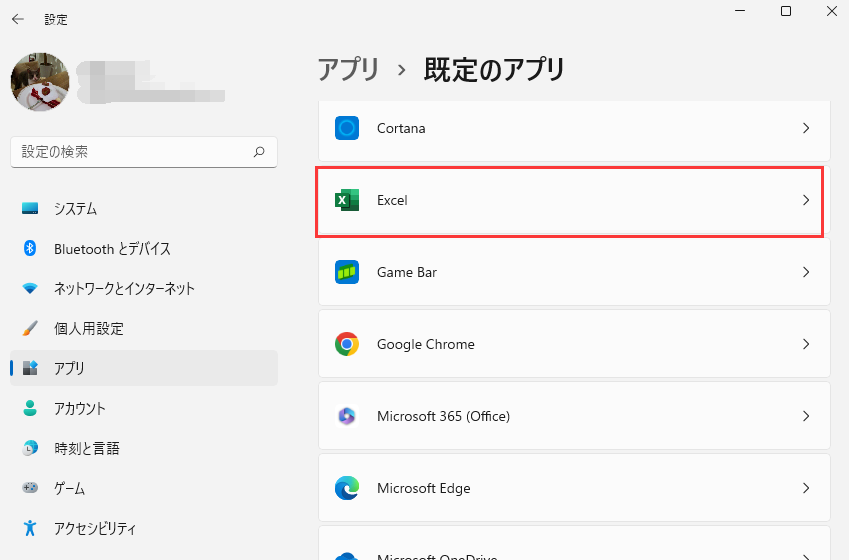
Task: Click the Excel app icon
Action: point(347,200)
